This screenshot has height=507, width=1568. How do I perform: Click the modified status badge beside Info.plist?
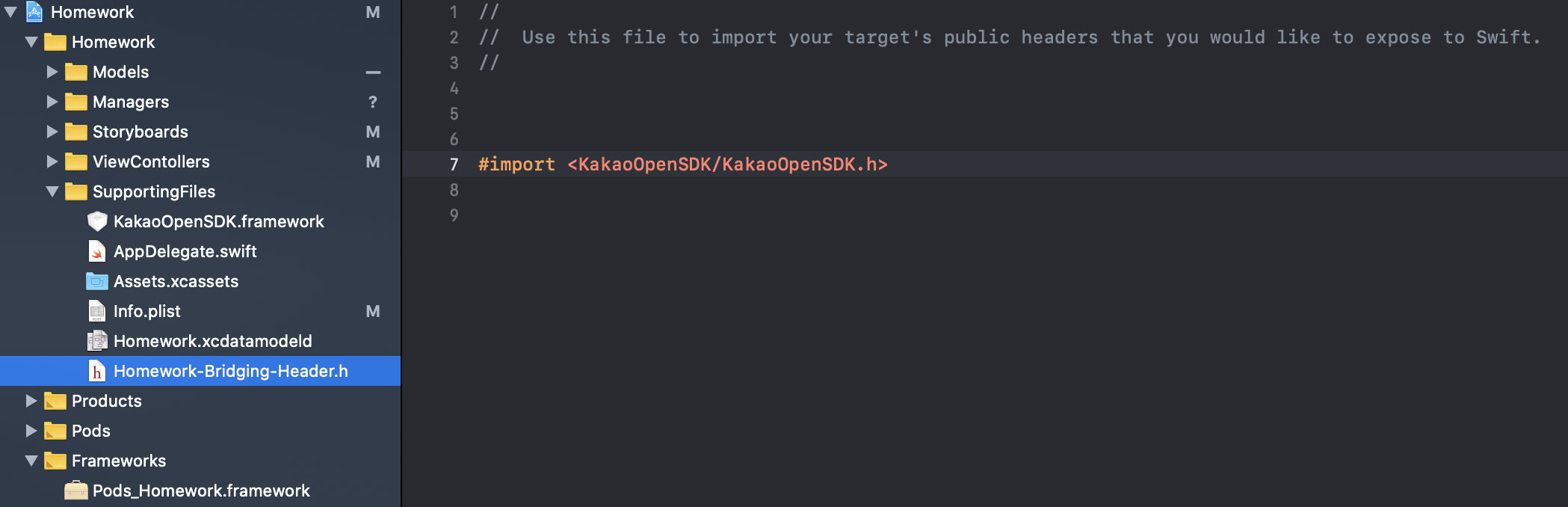click(x=373, y=311)
